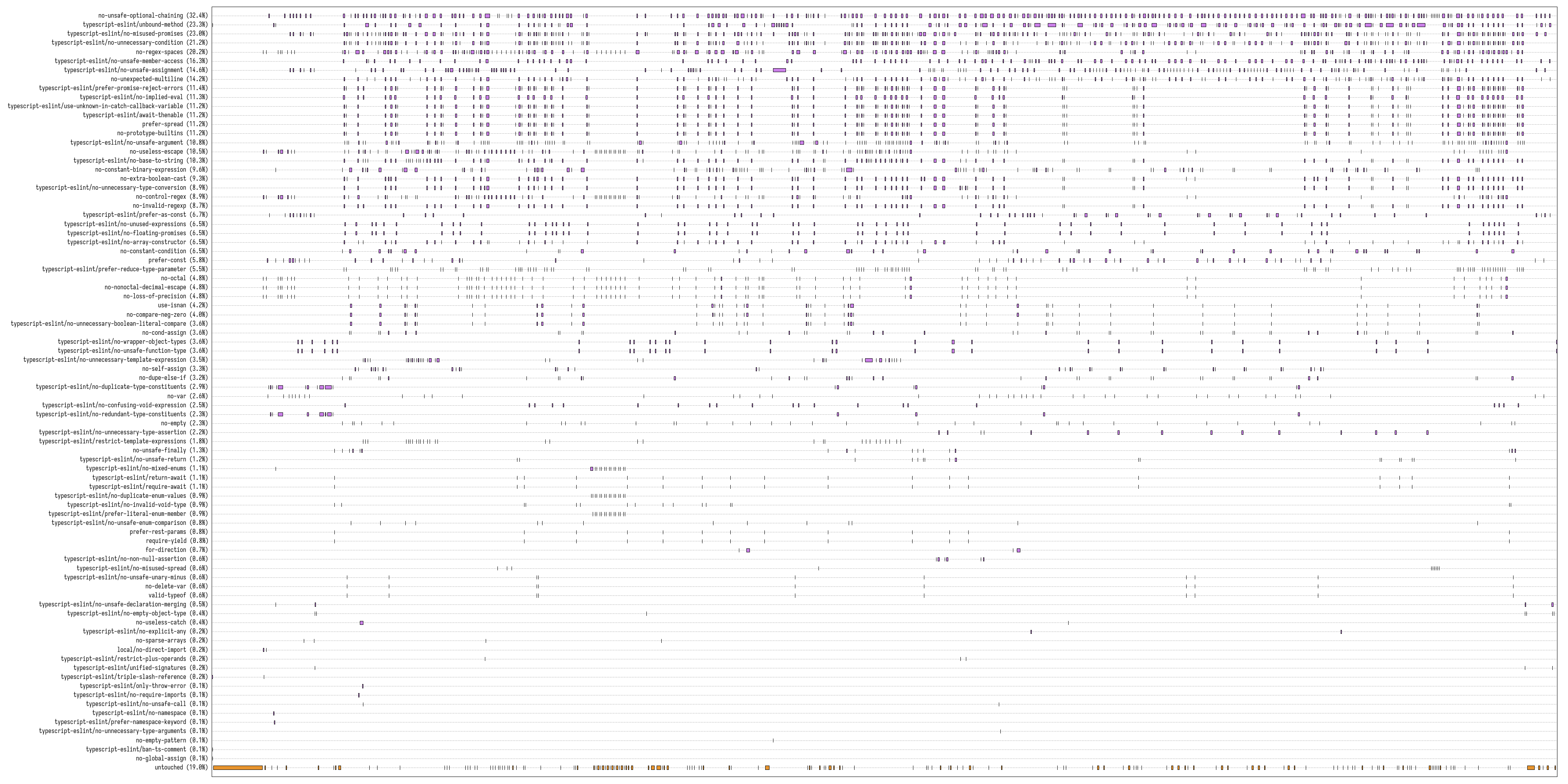Select the no-useless-escape (10.5%) label
Screen dimensions: 1568x784
pyautogui.click(x=169, y=152)
